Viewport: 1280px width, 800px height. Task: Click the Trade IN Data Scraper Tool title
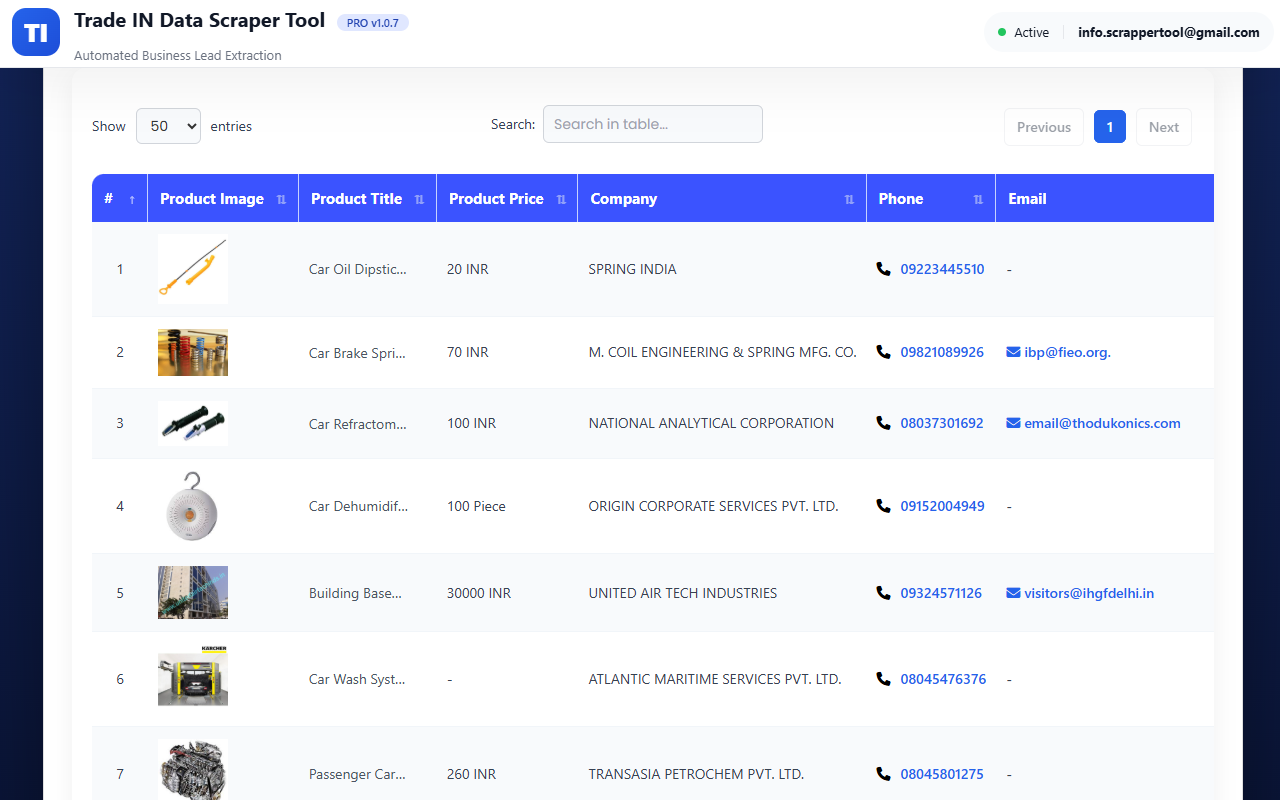pyautogui.click(x=200, y=20)
